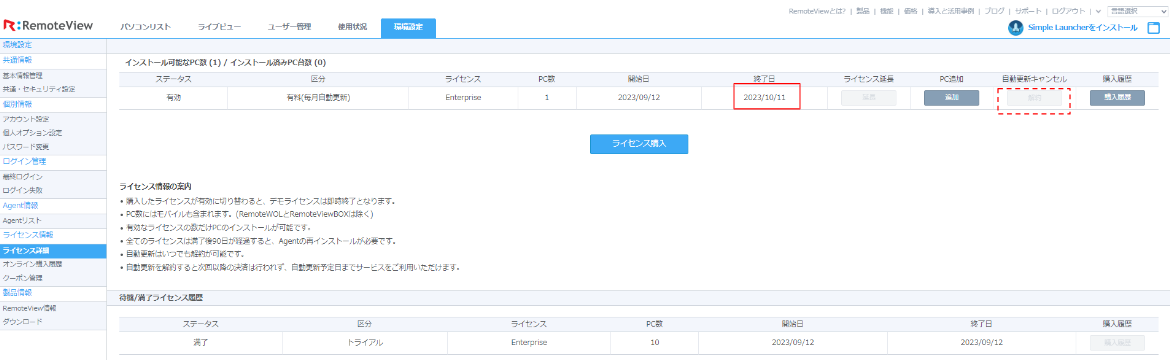The height and width of the screenshot is (360, 1170).
Task: Click the 満了 status cell
Action: (x=201, y=342)
